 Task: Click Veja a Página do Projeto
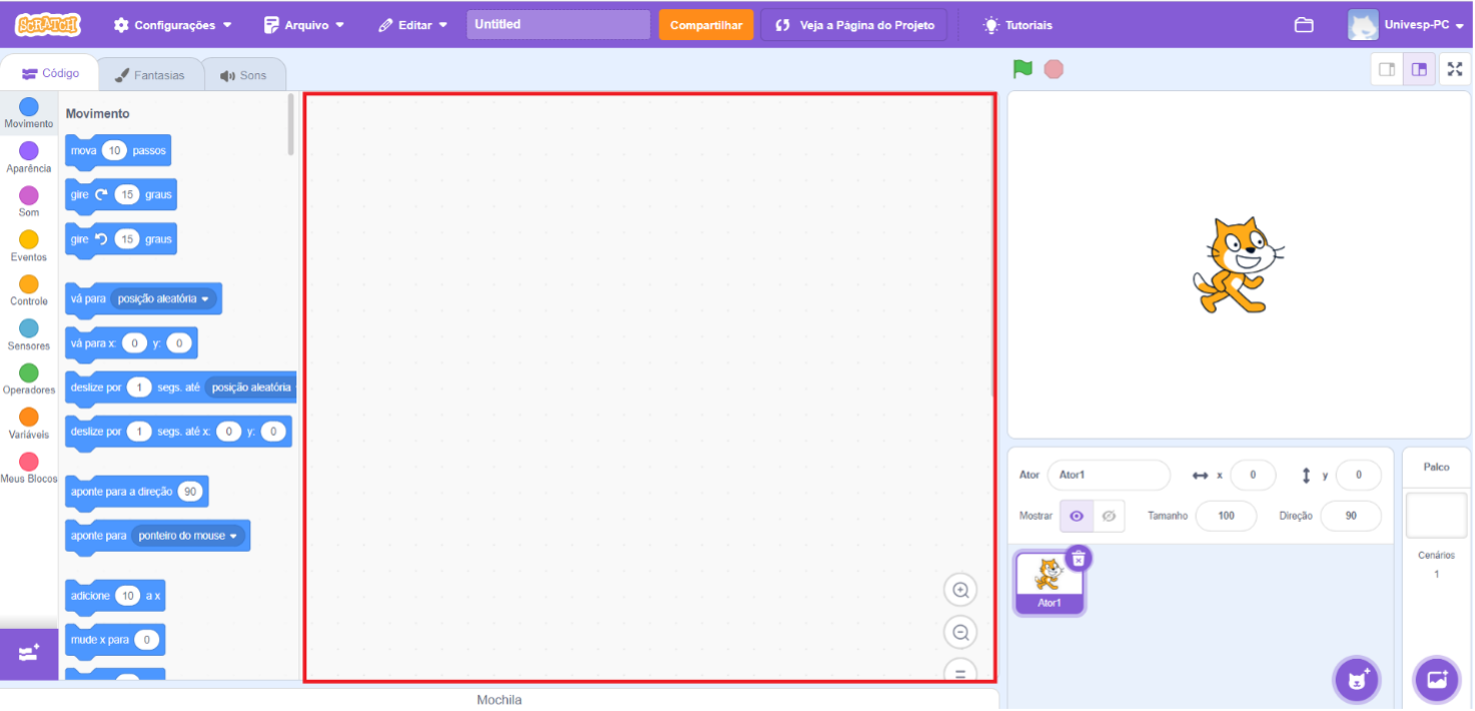coord(854,25)
